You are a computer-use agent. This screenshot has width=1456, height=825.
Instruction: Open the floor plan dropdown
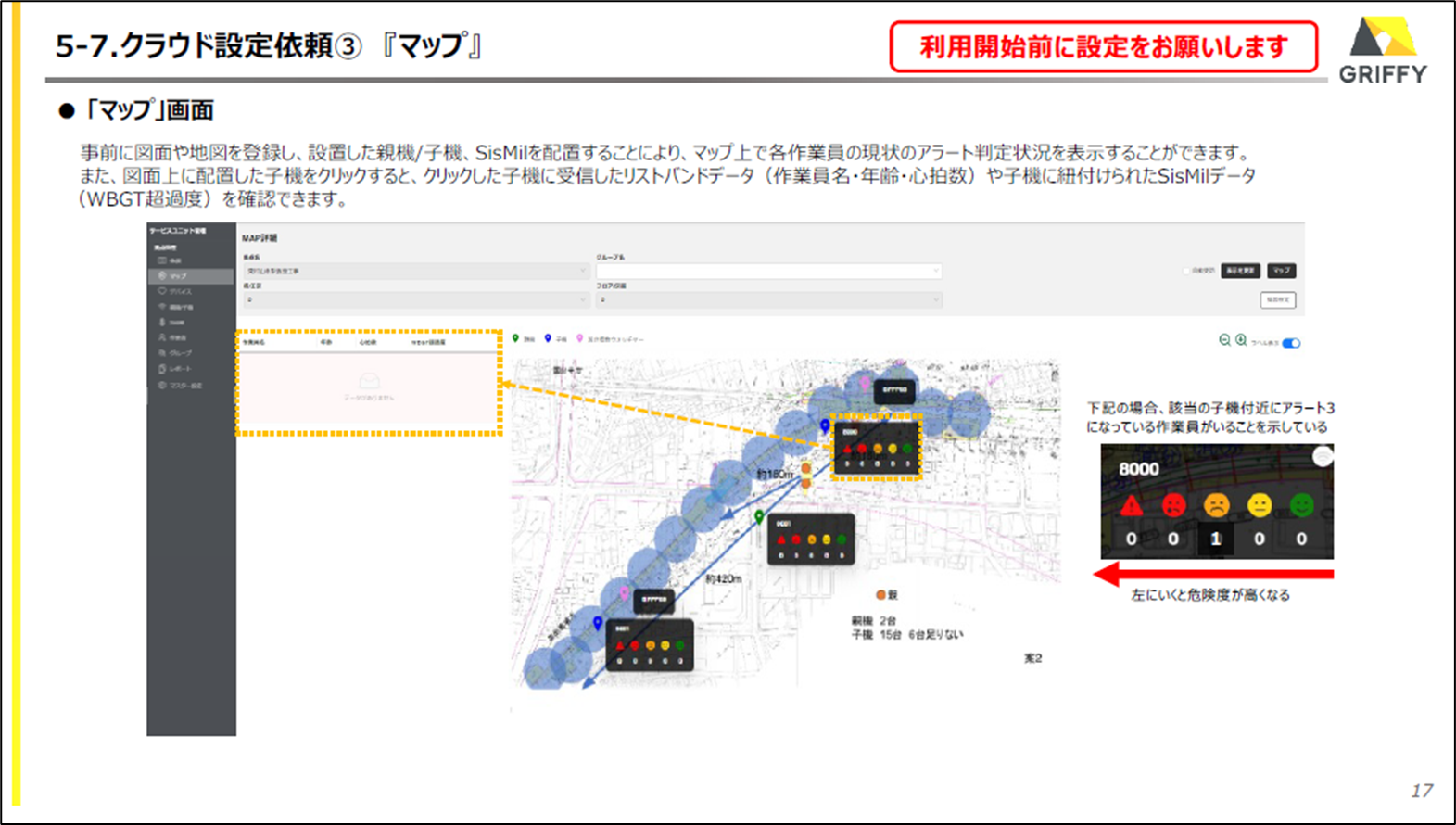coord(768,299)
